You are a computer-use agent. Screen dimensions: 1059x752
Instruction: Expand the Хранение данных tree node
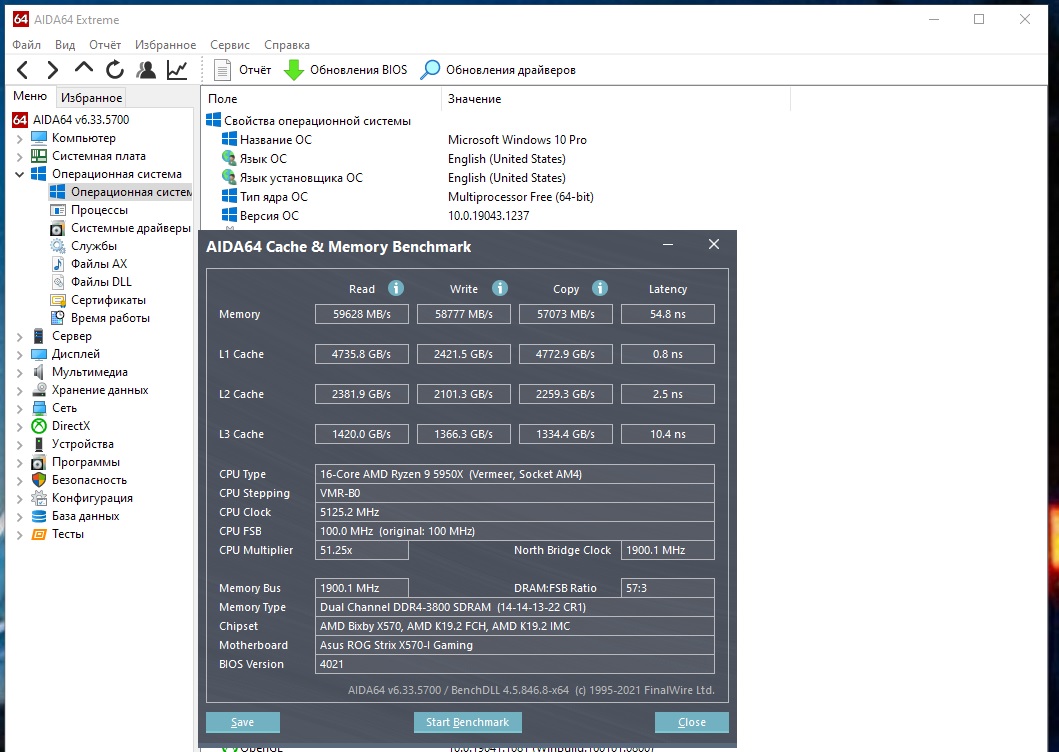click(20, 391)
